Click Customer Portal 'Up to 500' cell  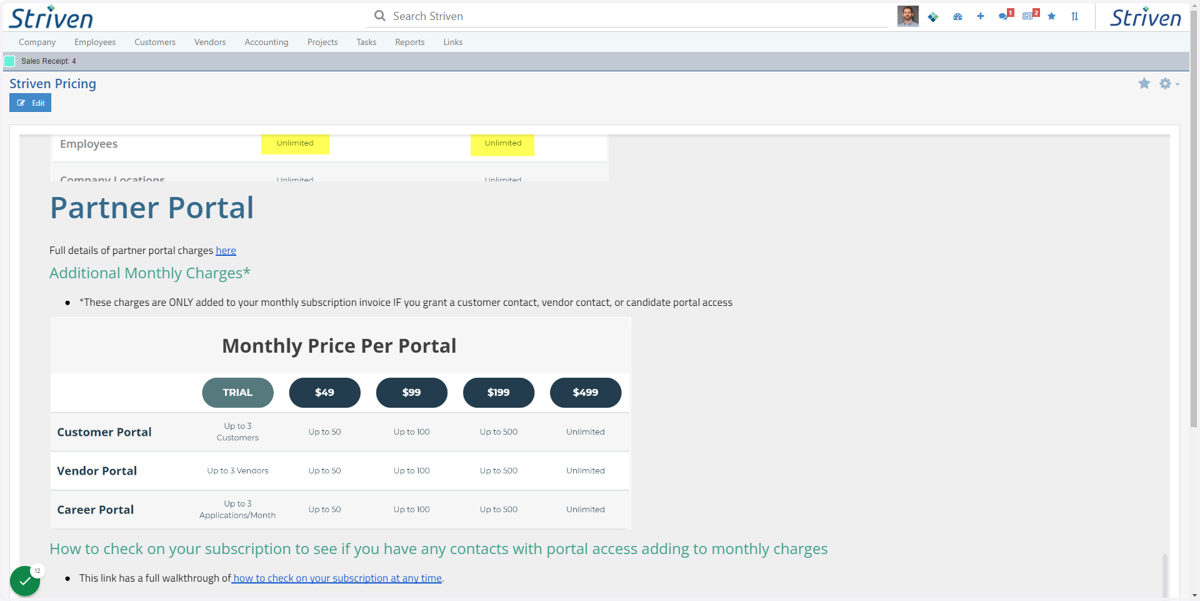point(499,432)
